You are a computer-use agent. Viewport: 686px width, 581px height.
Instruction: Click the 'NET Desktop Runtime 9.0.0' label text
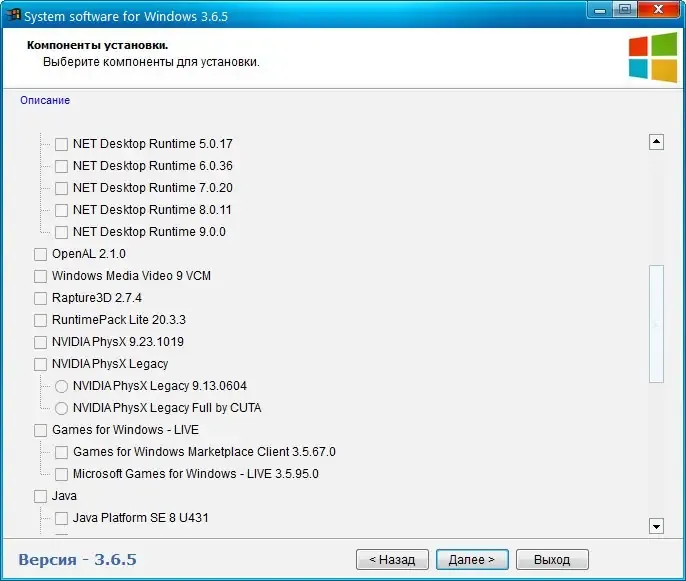pos(149,231)
